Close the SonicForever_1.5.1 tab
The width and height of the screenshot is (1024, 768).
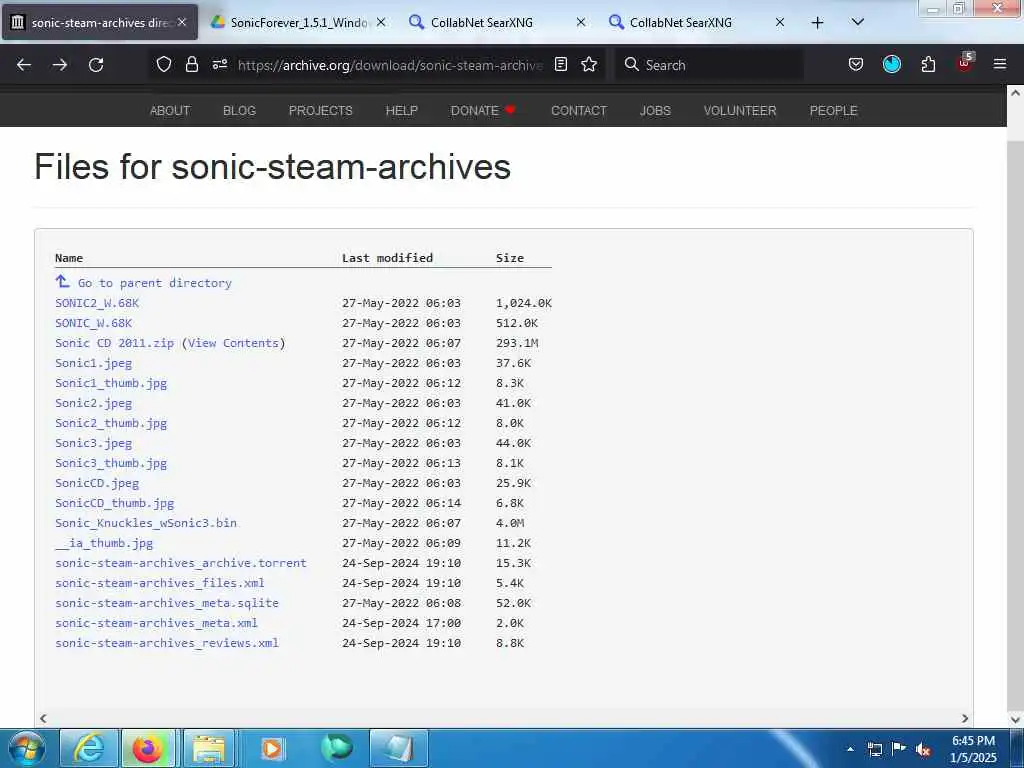click(381, 22)
